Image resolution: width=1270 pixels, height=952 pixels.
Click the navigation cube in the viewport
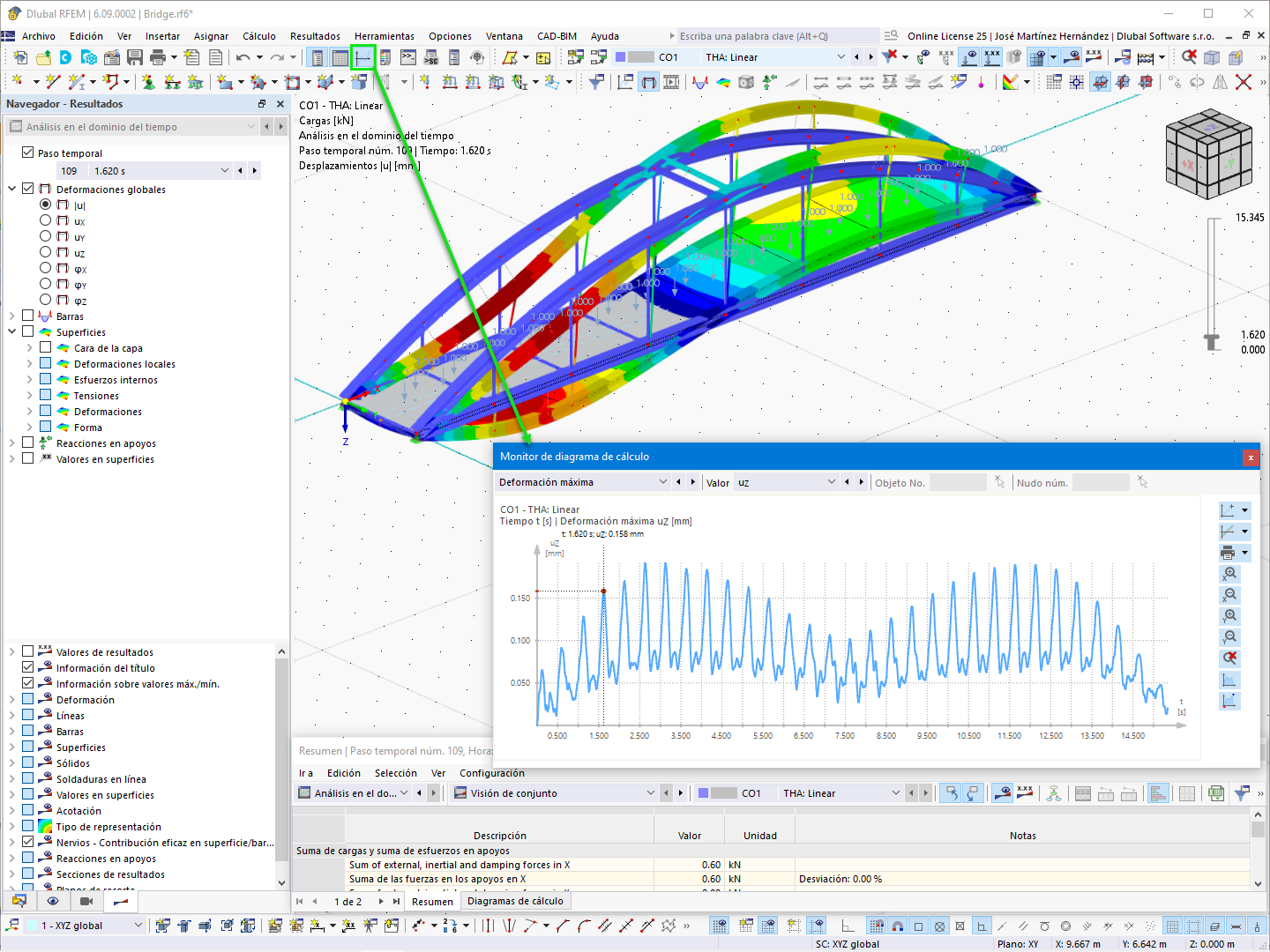click(1208, 153)
